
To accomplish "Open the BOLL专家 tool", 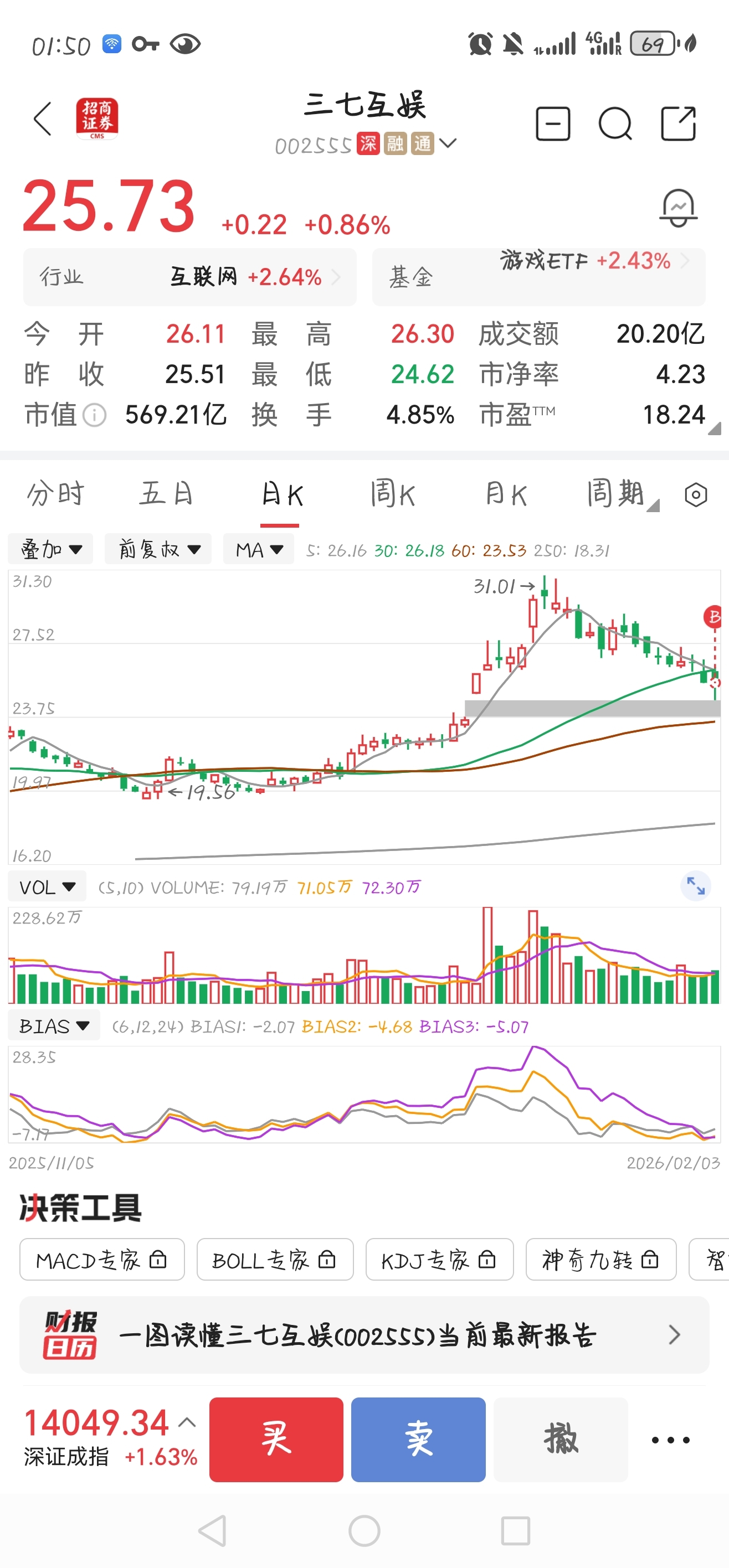I will click(275, 1260).
